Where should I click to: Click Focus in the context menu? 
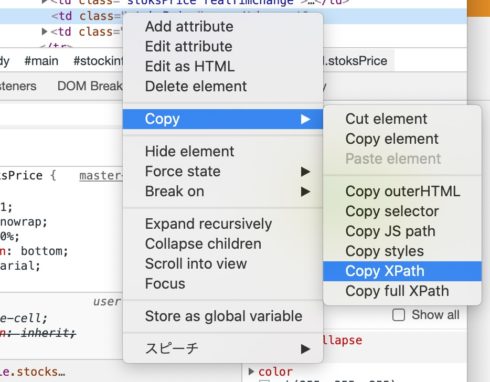[x=223, y=284]
